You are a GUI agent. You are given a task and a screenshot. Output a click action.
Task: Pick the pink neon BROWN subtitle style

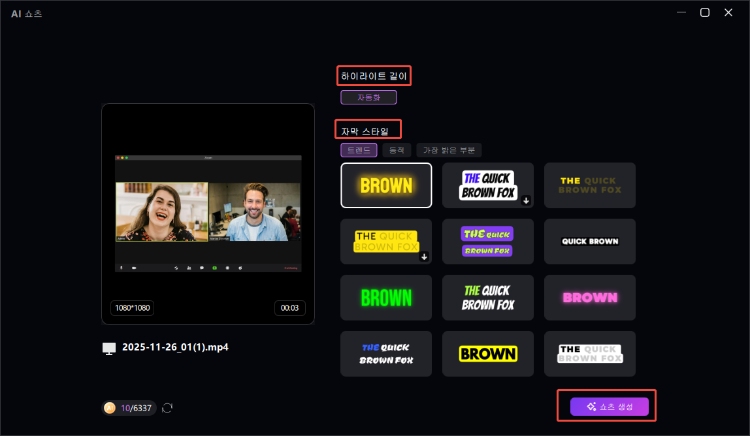590,298
